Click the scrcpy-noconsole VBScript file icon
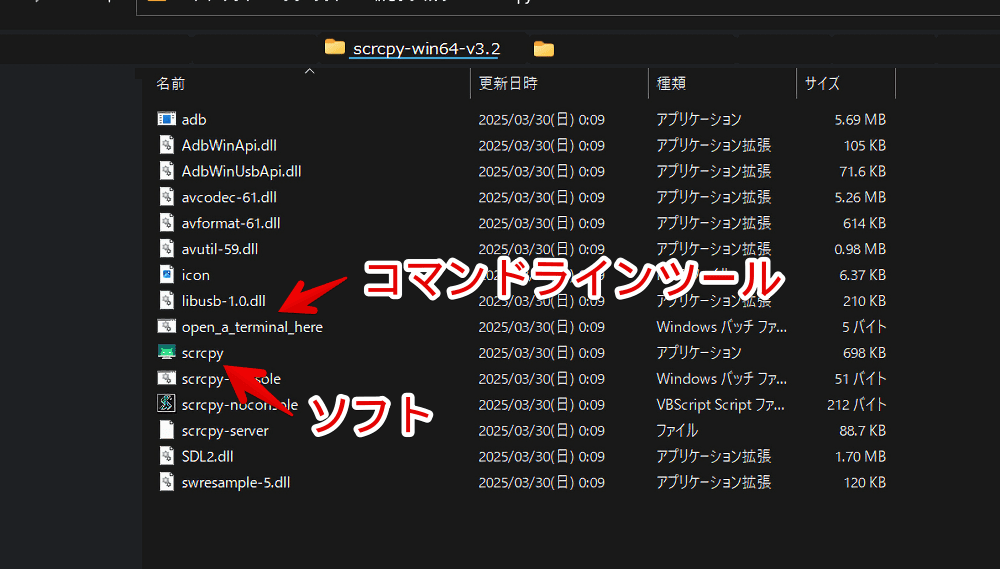The height and width of the screenshot is (569, 1000). 166,404
